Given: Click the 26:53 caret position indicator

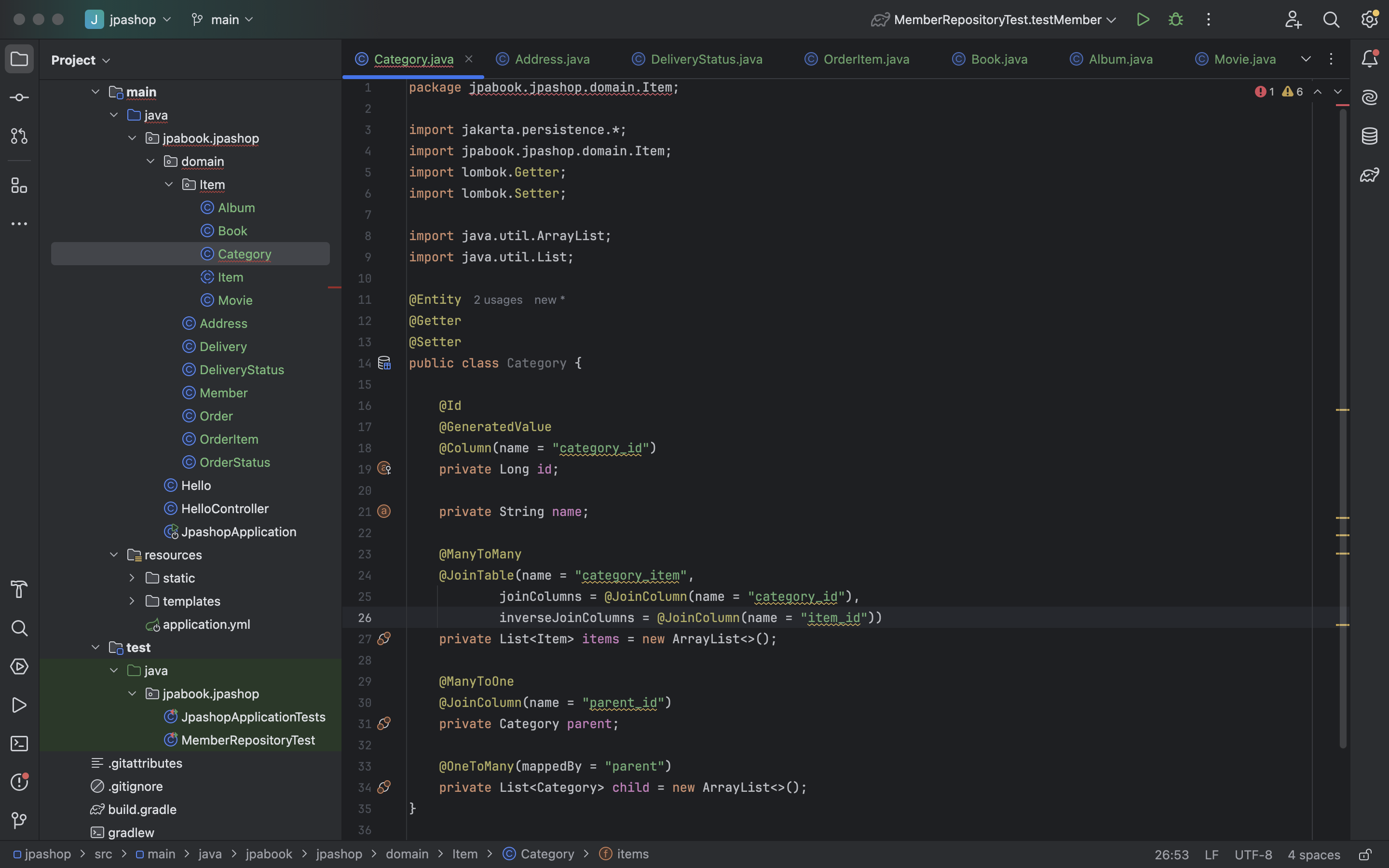Looking at the screenshot, I should tap(1171, 854).
